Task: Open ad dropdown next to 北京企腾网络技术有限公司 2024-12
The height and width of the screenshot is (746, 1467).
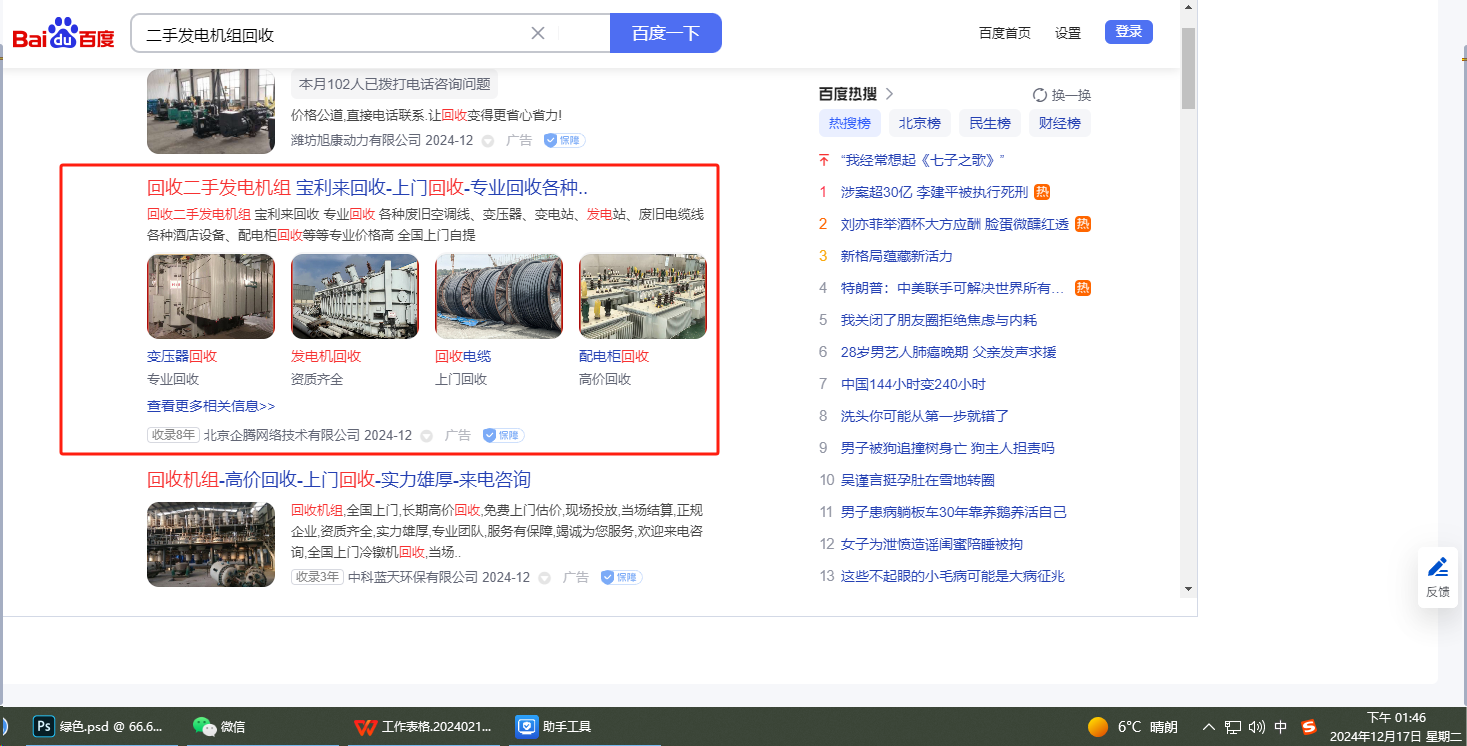Action: click(x=427, y=435)
